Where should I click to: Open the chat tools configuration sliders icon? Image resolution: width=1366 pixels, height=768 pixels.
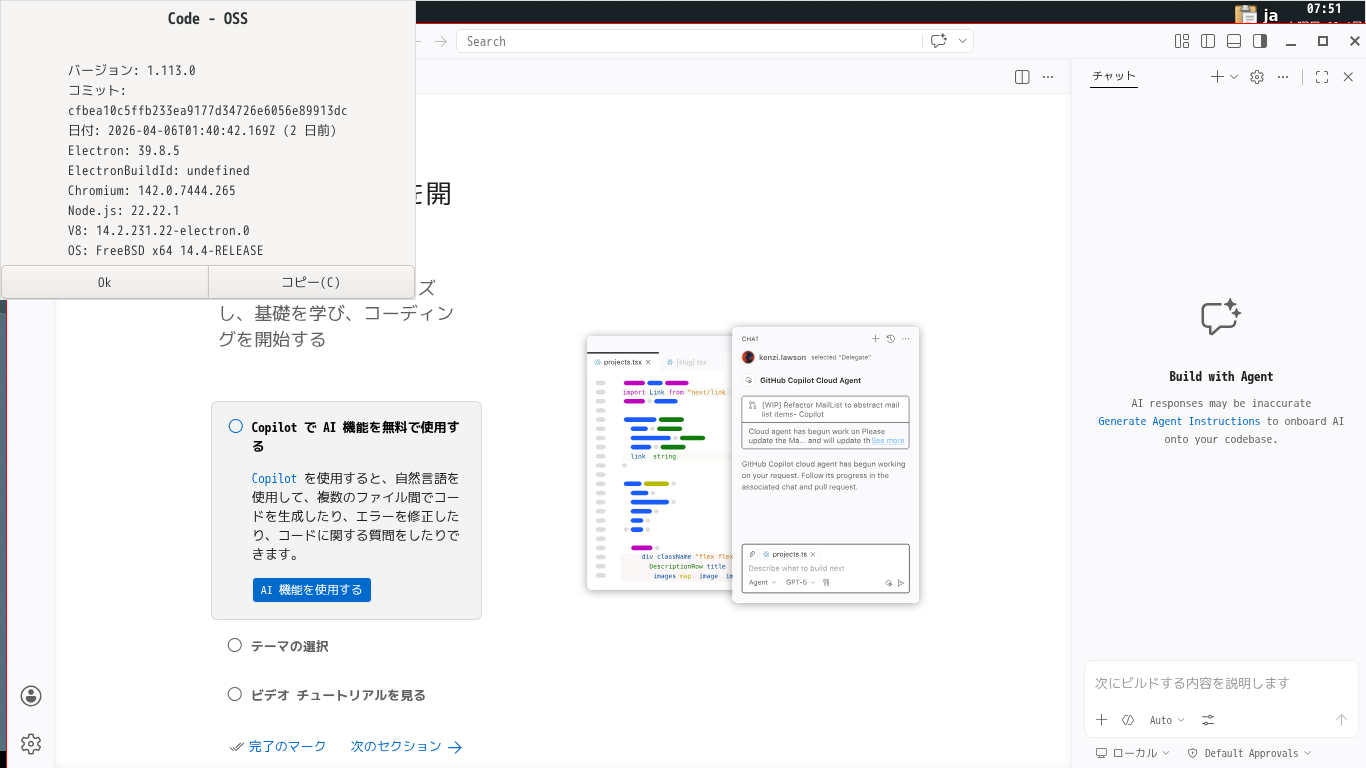pyautogui.click(x=1208, y=720)
